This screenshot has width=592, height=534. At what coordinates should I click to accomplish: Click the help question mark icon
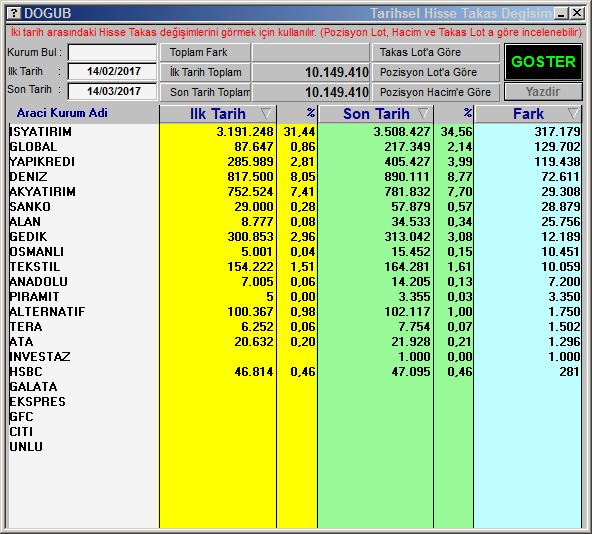[14, 13]
